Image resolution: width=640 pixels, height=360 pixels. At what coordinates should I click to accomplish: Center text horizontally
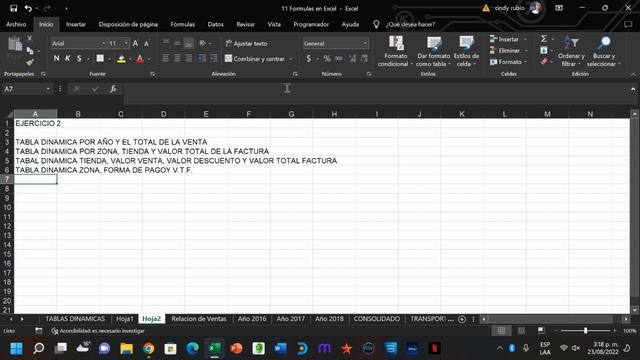177,58
